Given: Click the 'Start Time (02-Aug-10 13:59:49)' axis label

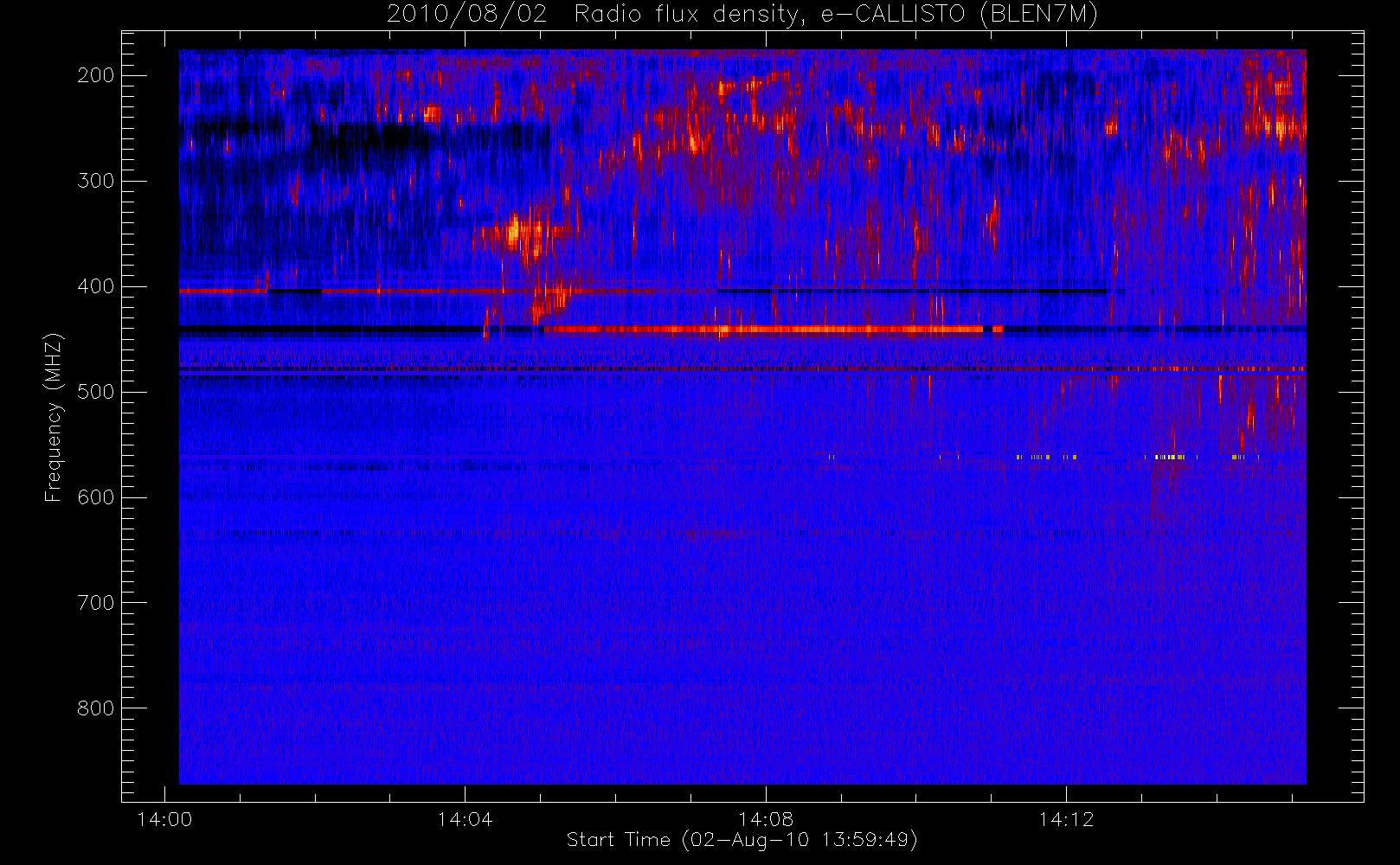Looking at the screenshot, I should point(742,840).
